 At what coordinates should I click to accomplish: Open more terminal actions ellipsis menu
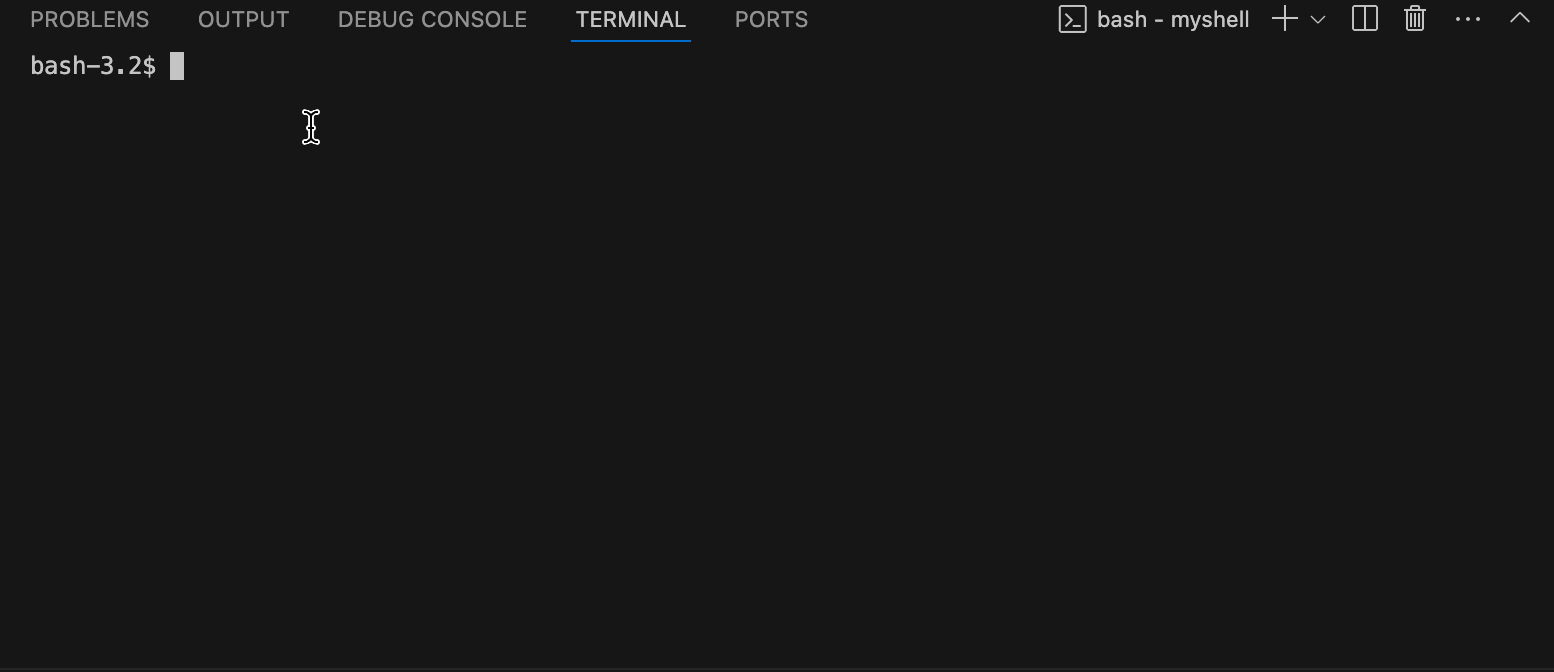[1468, 19]
